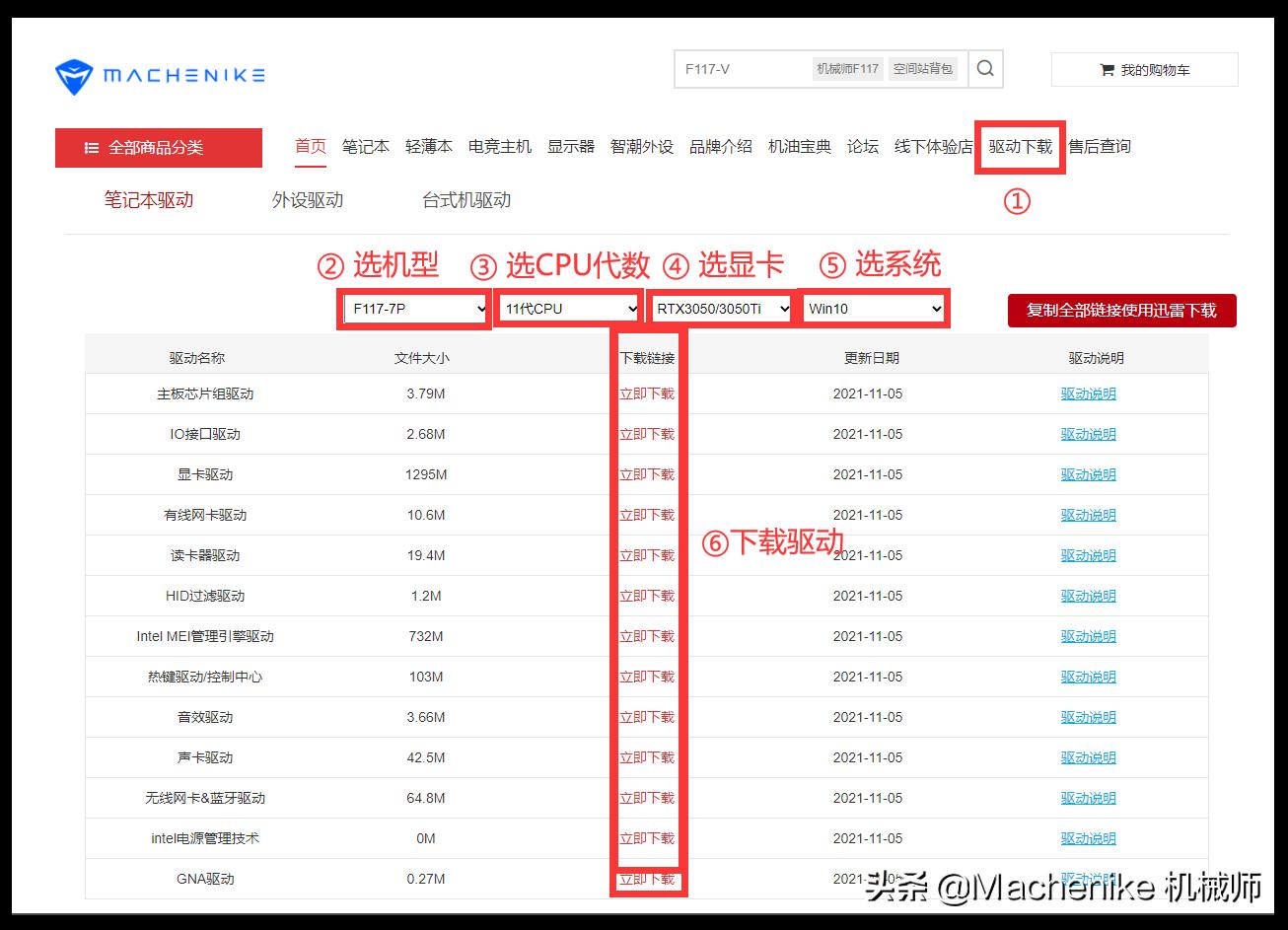Navigate to the 论坛 menu item
1288x930 pixels.
[x=862, y=146]
